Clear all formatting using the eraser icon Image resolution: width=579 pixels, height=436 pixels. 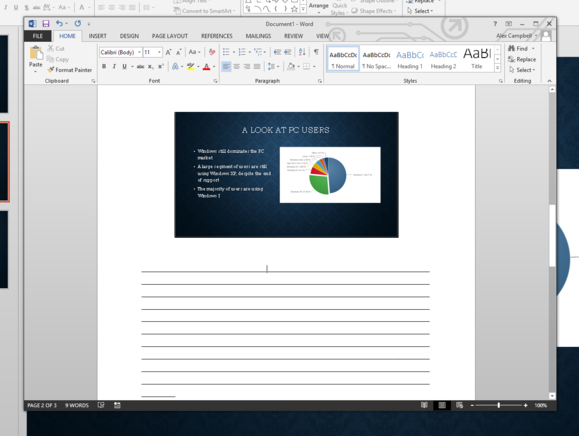212,52
